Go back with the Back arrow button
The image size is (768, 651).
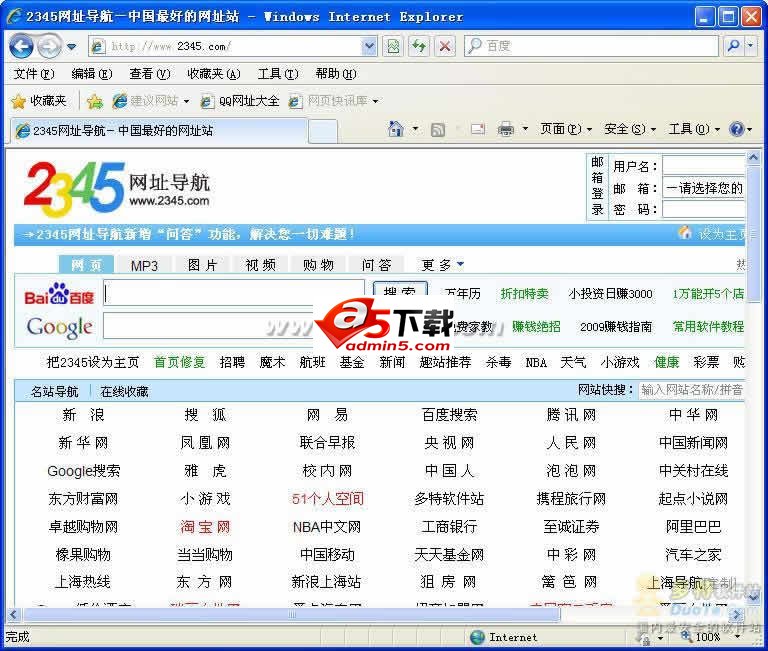coord(22,47)
